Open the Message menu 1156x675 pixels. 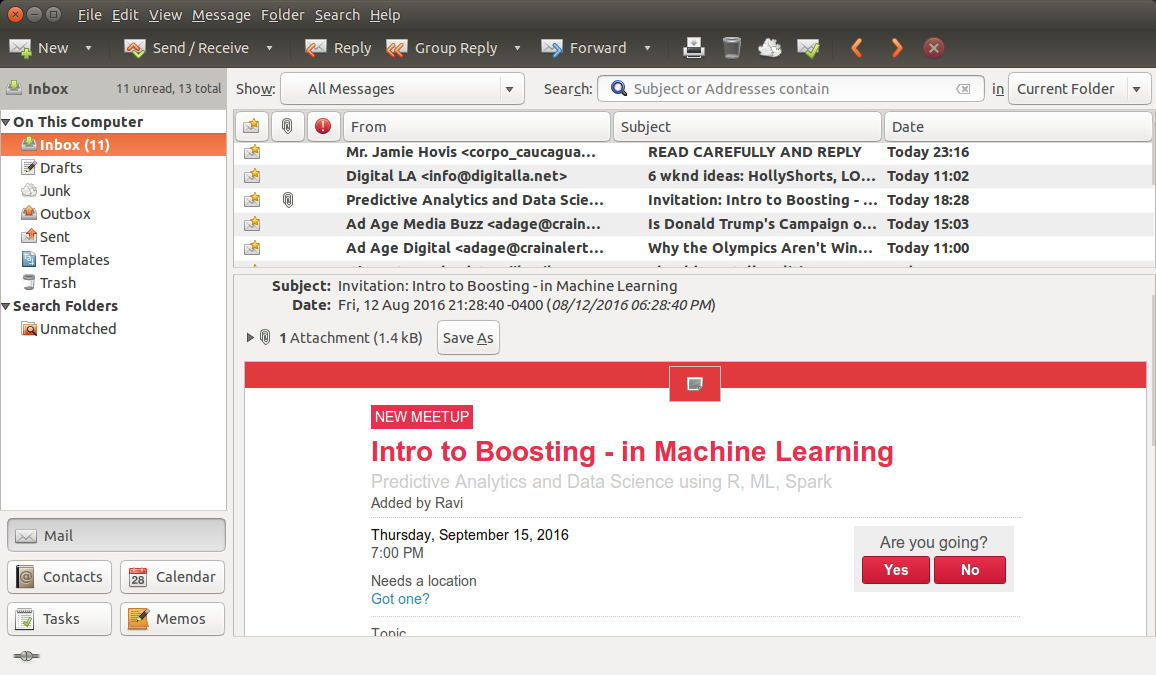click(x=221, y=15)
